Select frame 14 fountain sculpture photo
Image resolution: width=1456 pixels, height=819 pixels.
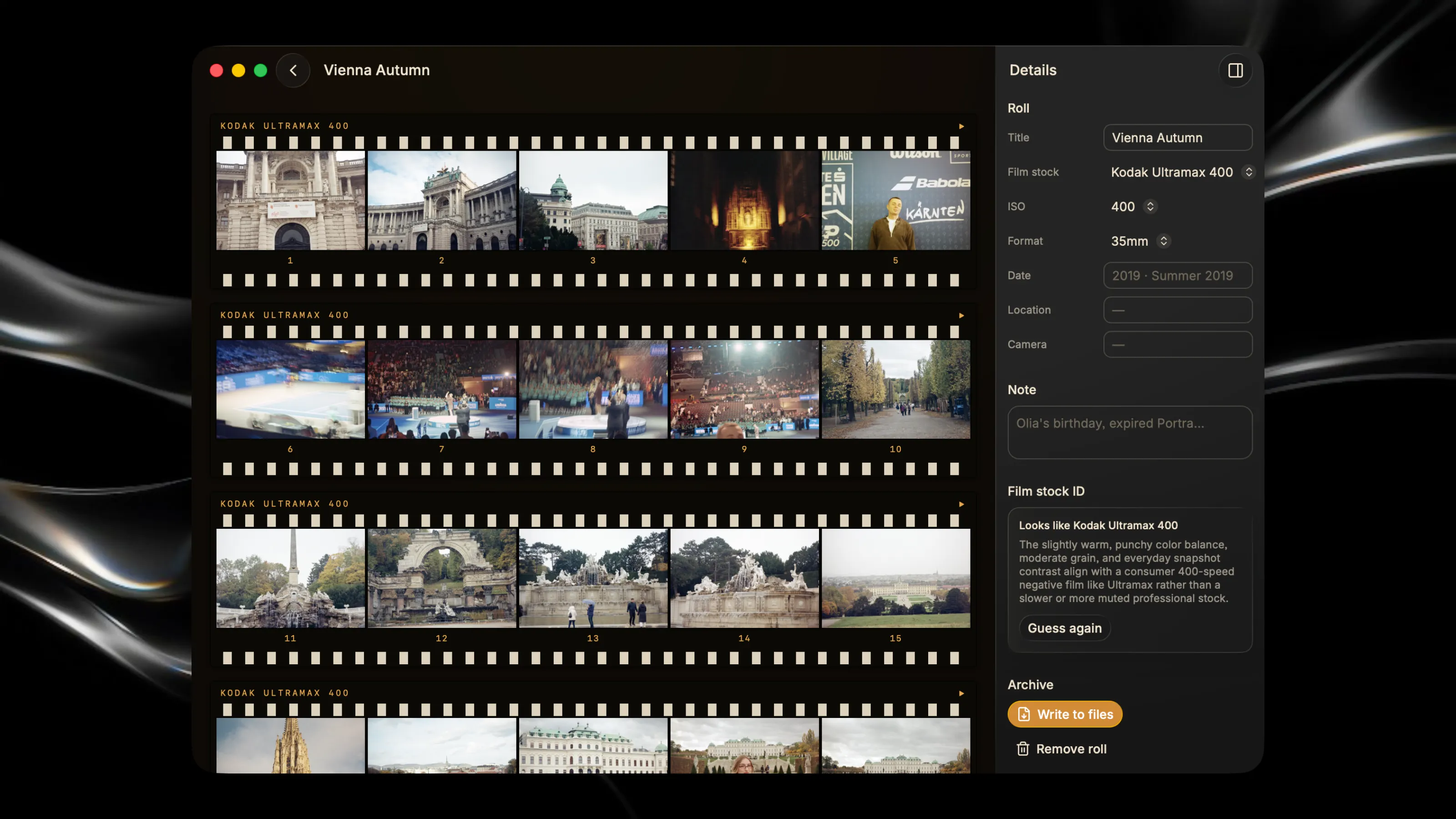pos(744,578)
